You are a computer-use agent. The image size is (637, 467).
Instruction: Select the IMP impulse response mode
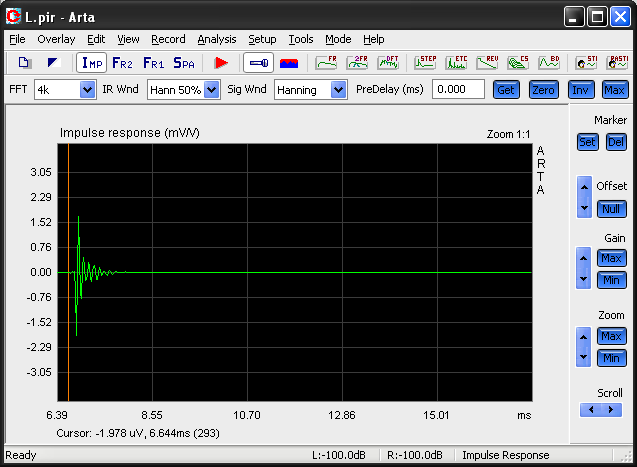pos(92,63)
